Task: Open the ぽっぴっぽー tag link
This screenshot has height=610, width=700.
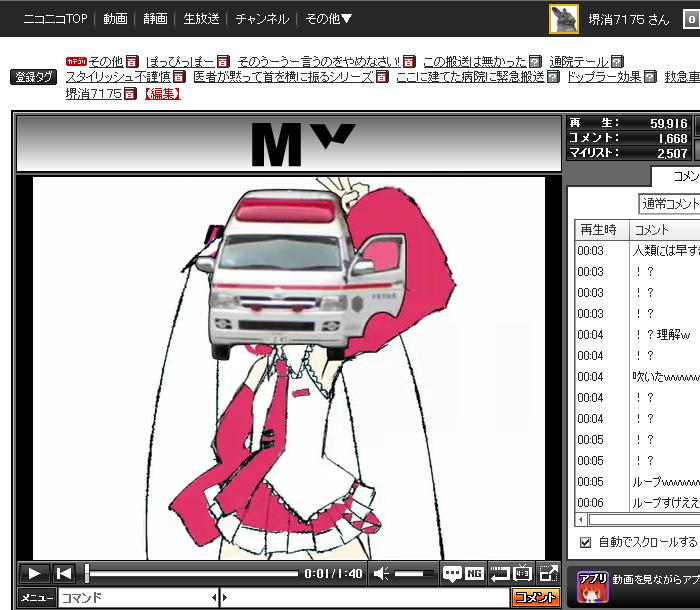Action: pos(180,61)
